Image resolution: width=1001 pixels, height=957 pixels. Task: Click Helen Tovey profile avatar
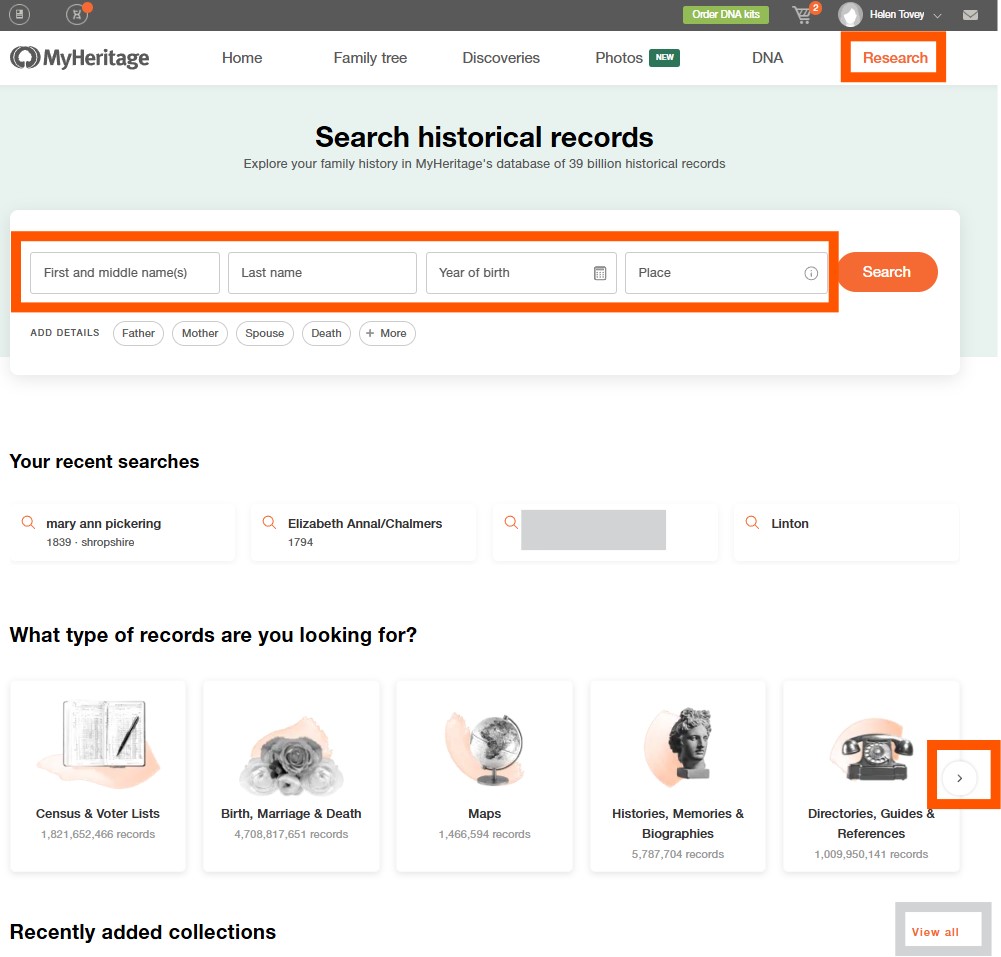tap(850, 15)
